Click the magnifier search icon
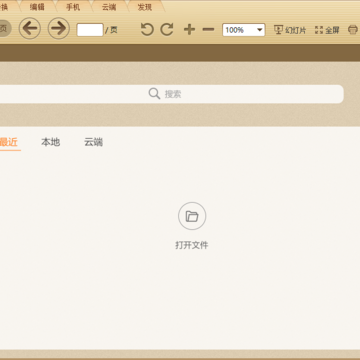 point(154,94)
